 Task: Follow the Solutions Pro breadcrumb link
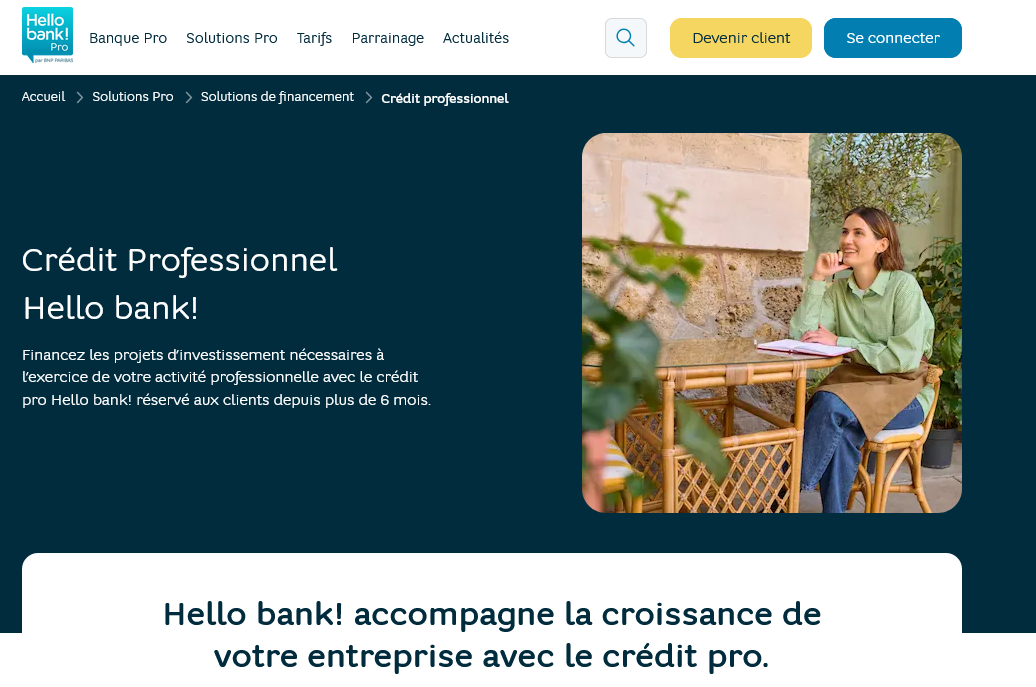click(133, 97)
